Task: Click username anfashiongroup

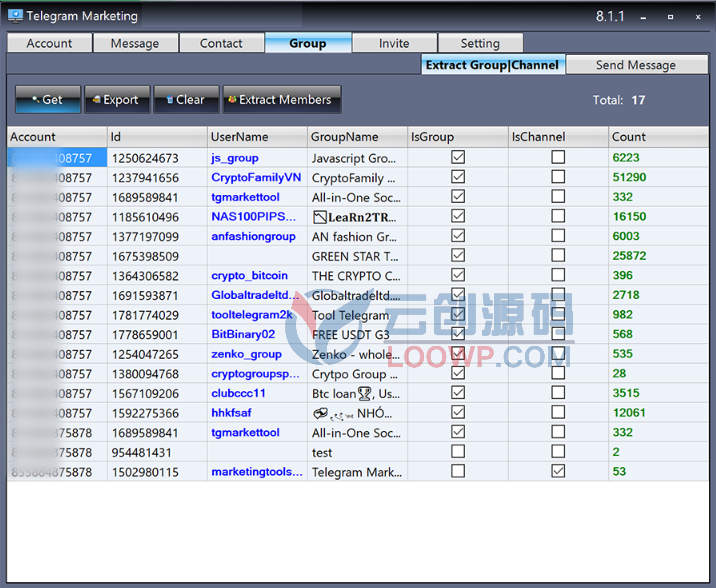Action: [253, 236]
